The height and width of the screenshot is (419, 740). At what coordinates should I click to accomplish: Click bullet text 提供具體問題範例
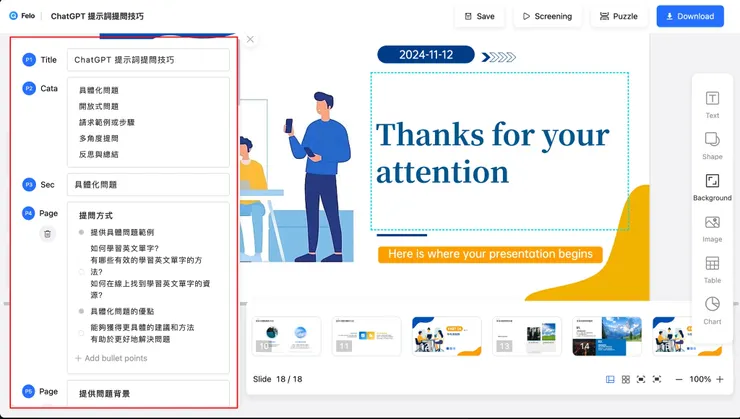point(122,232)
